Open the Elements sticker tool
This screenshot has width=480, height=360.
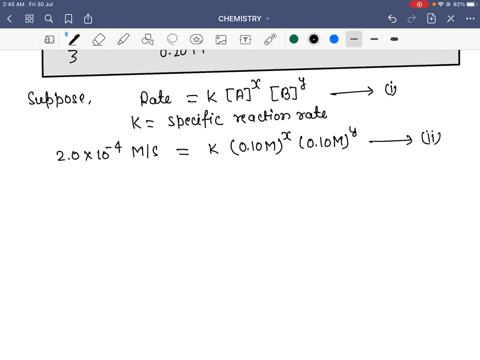196,40
